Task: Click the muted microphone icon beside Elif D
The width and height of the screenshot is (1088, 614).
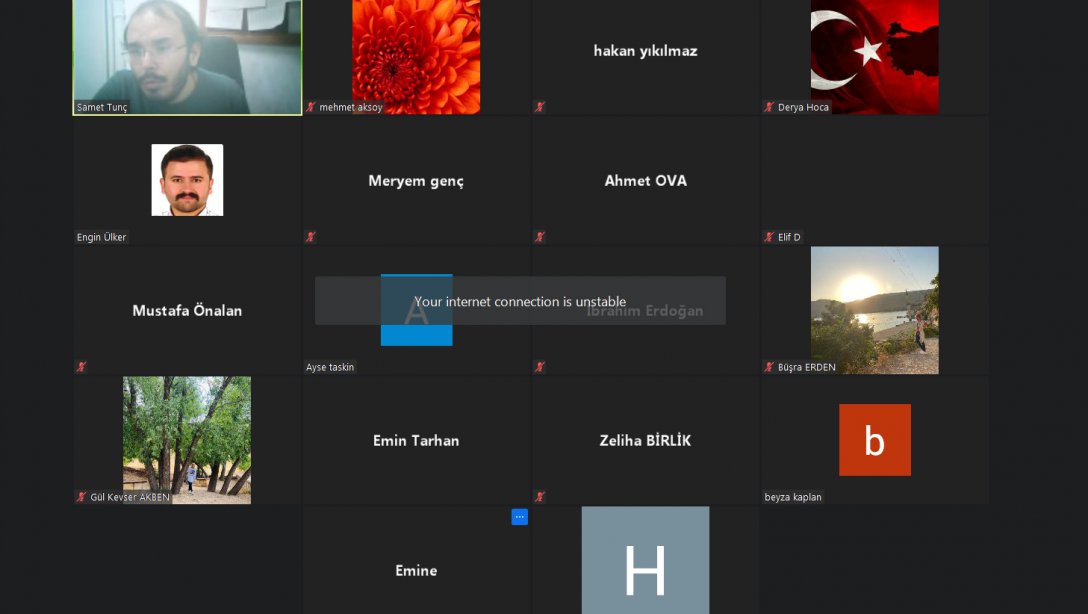Action: point(769,237)
